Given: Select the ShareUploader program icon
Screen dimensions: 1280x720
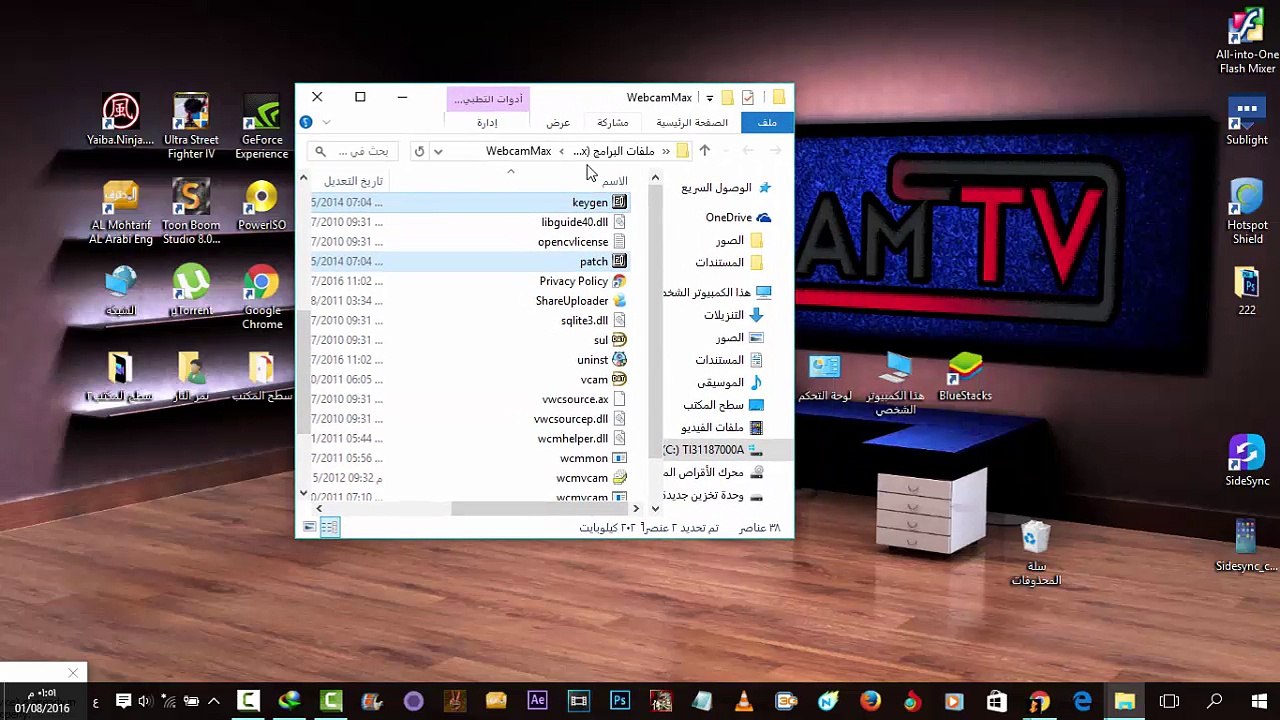Looking at the screenshot, I should [x=619, y=301].
